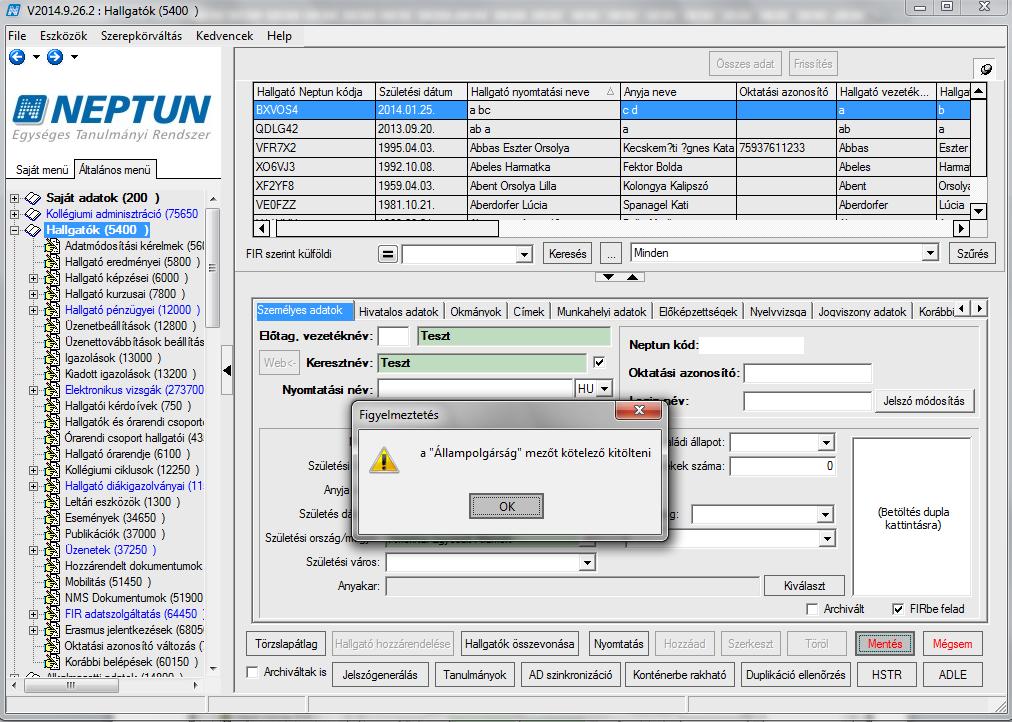The width and height of the screenshot is (1012, 722).
Task: Click the Hallgatók (5400) menu icon
Action: pyautogui.click(x=33, y=230)
